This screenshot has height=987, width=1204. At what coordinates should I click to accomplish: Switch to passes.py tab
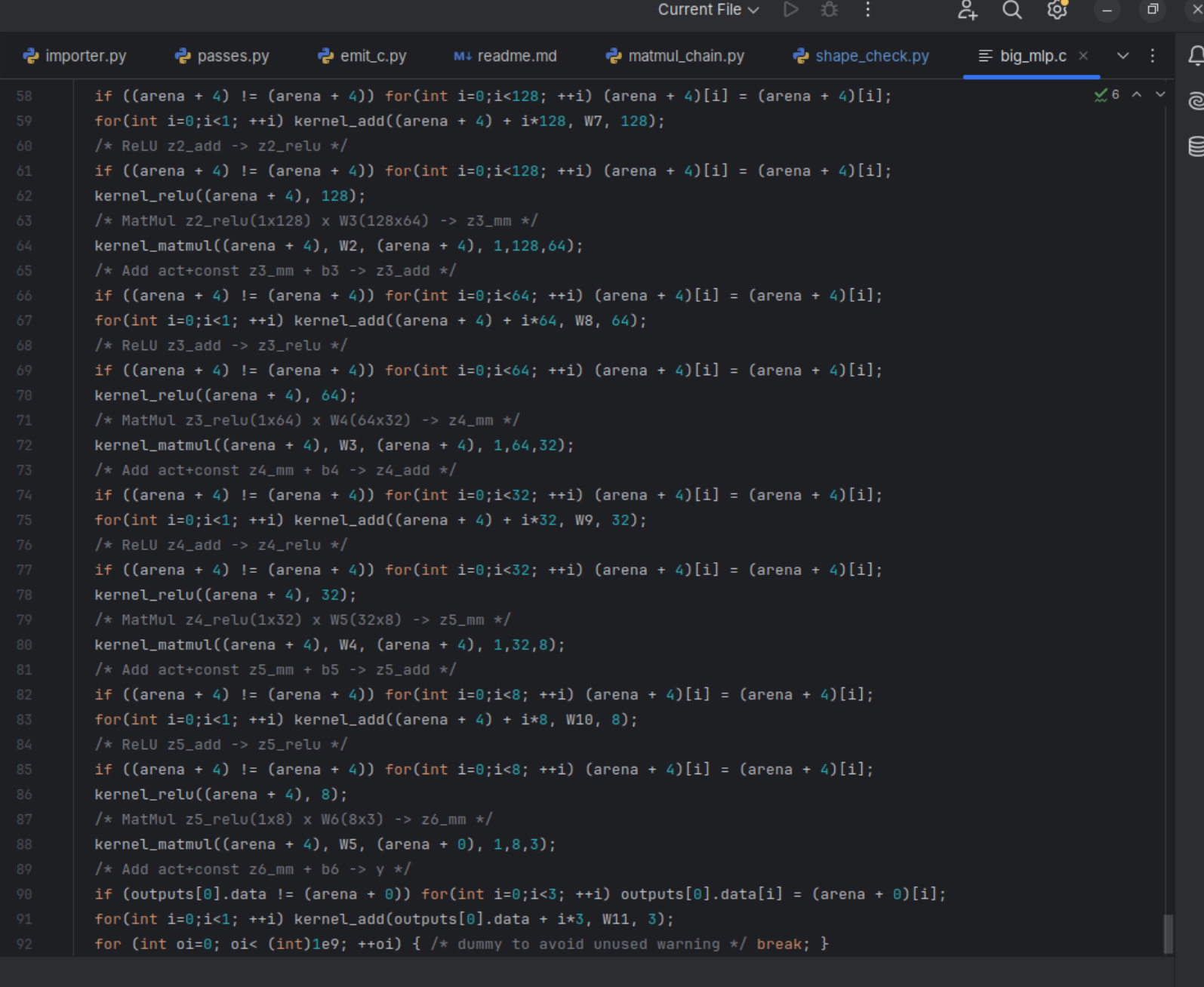click(222, 56)
